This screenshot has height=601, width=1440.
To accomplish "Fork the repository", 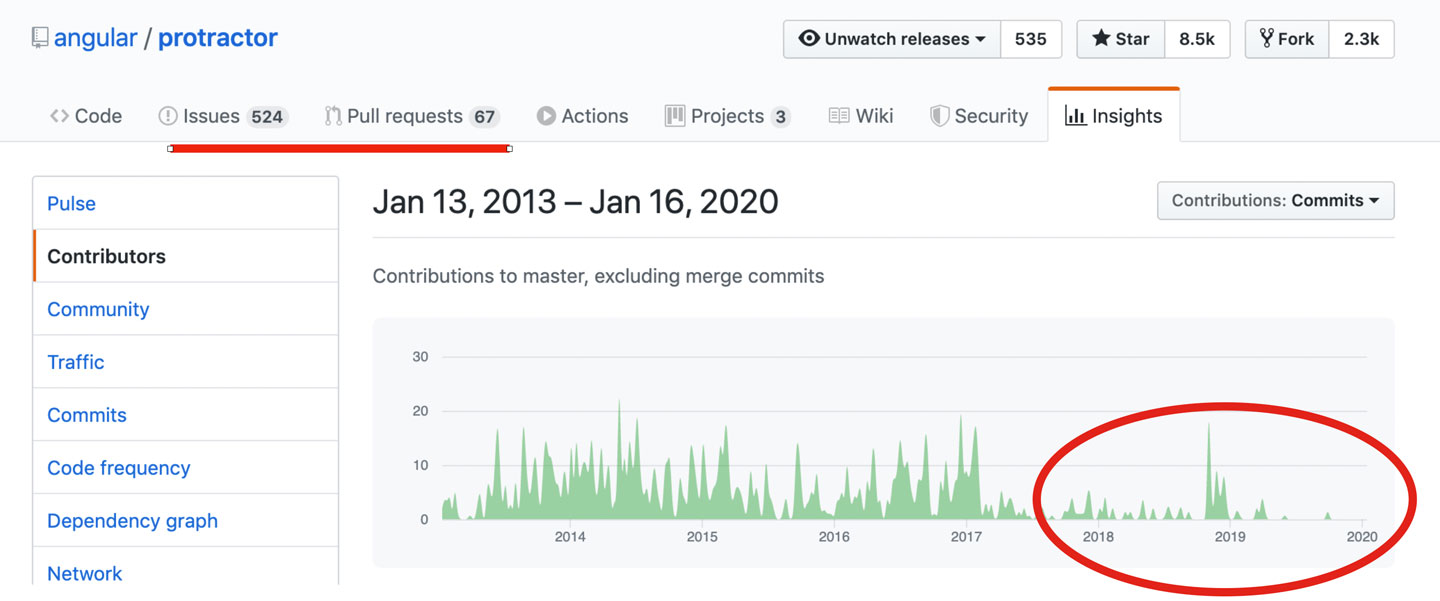I will click(x=1288, y=39).
